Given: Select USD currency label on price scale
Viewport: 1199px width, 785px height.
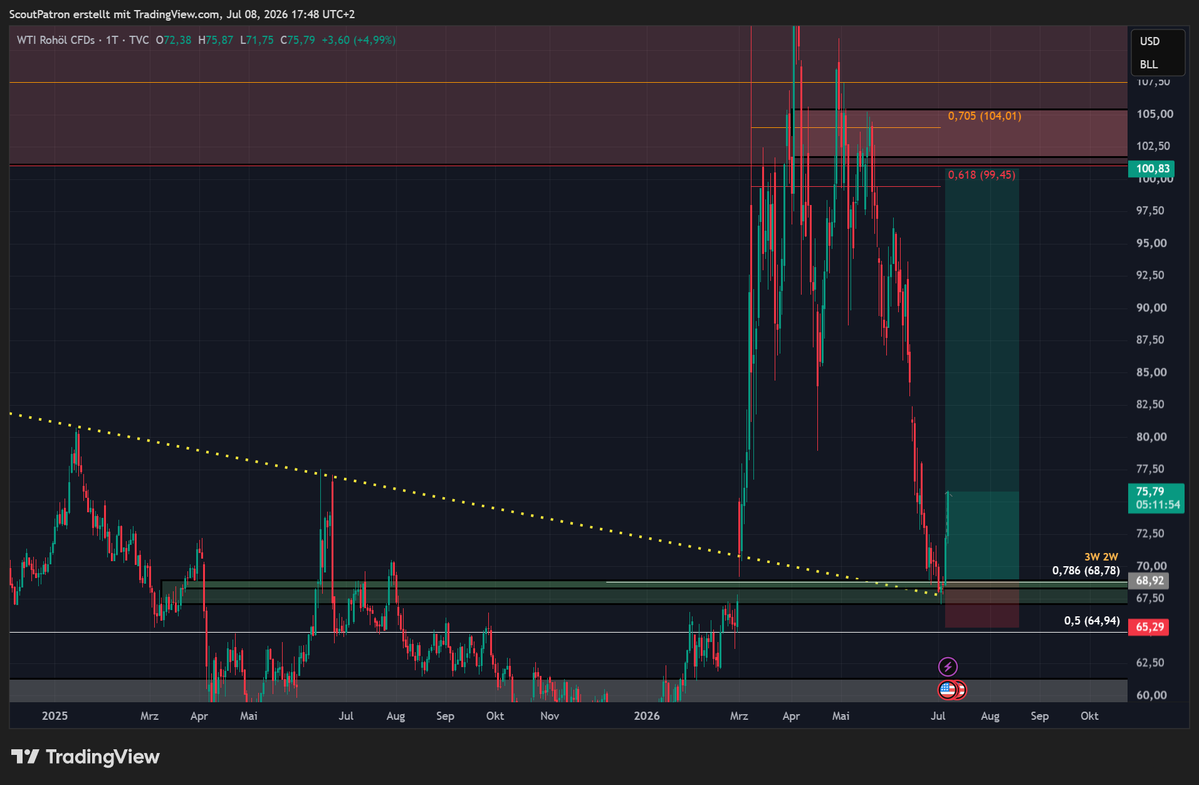Looking at the screenshot, I should click(1149, 41).
